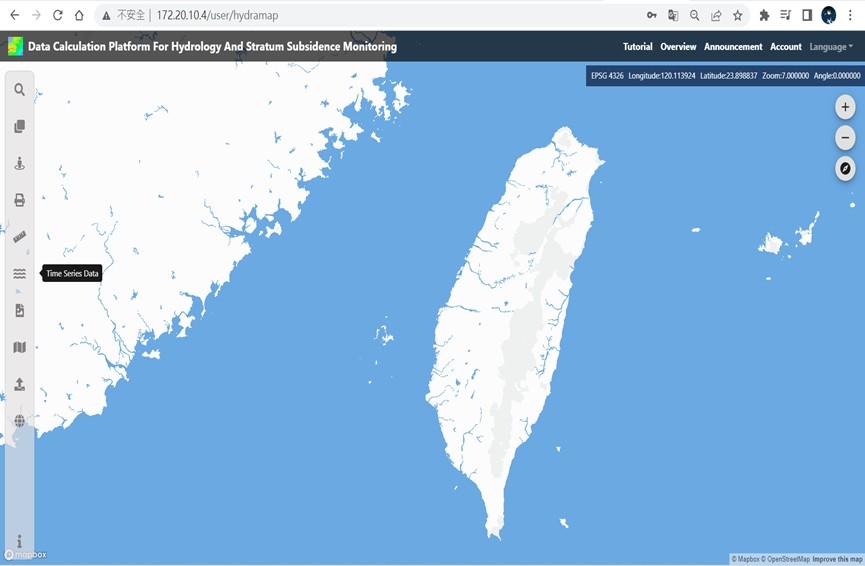Viewport: 865px width, 566px height.
Task: Open the print tool in sidebar
Action: click(x=19, y=200)
